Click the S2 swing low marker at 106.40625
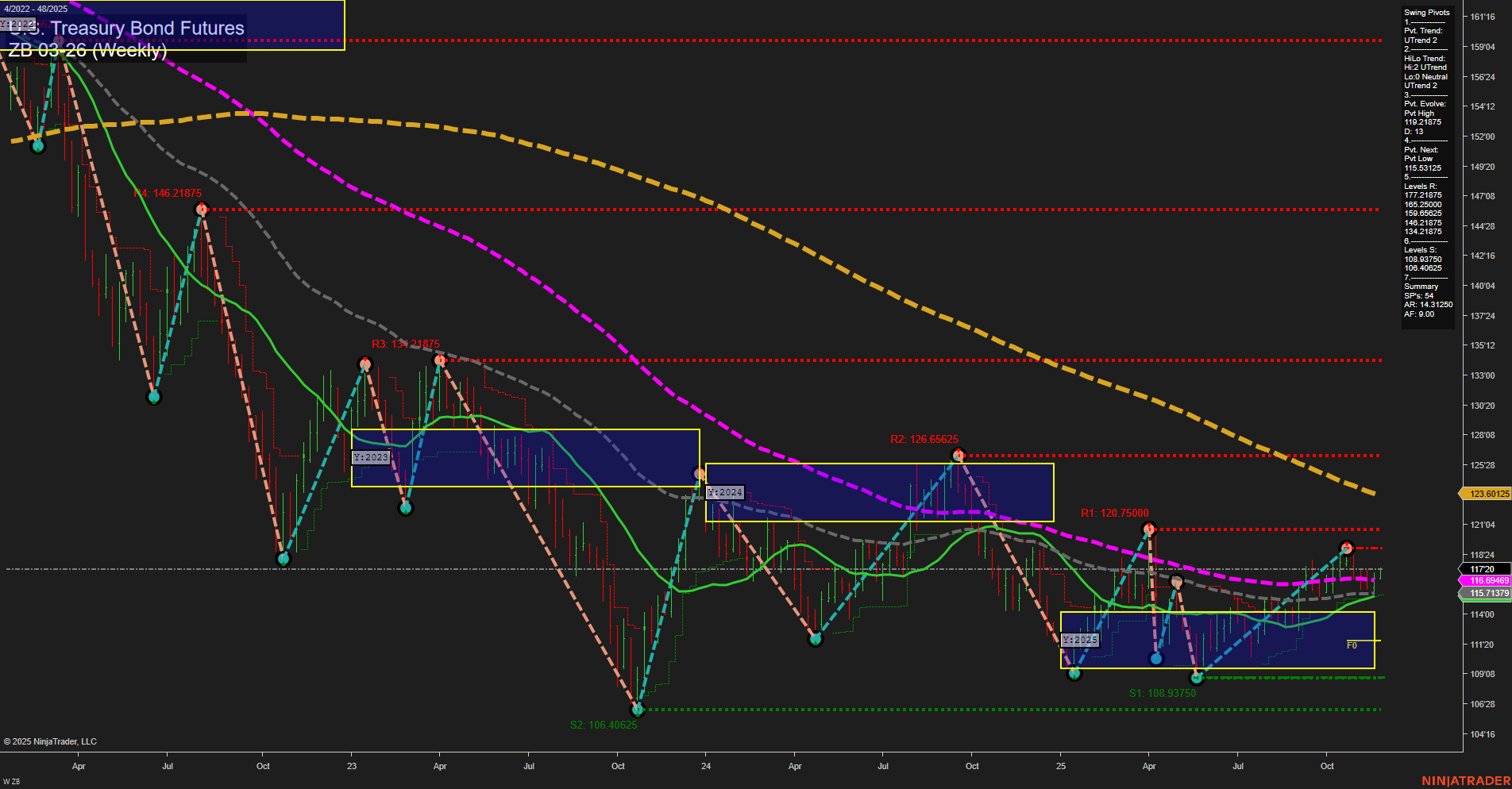The image size is (1512, 789). 636,709
